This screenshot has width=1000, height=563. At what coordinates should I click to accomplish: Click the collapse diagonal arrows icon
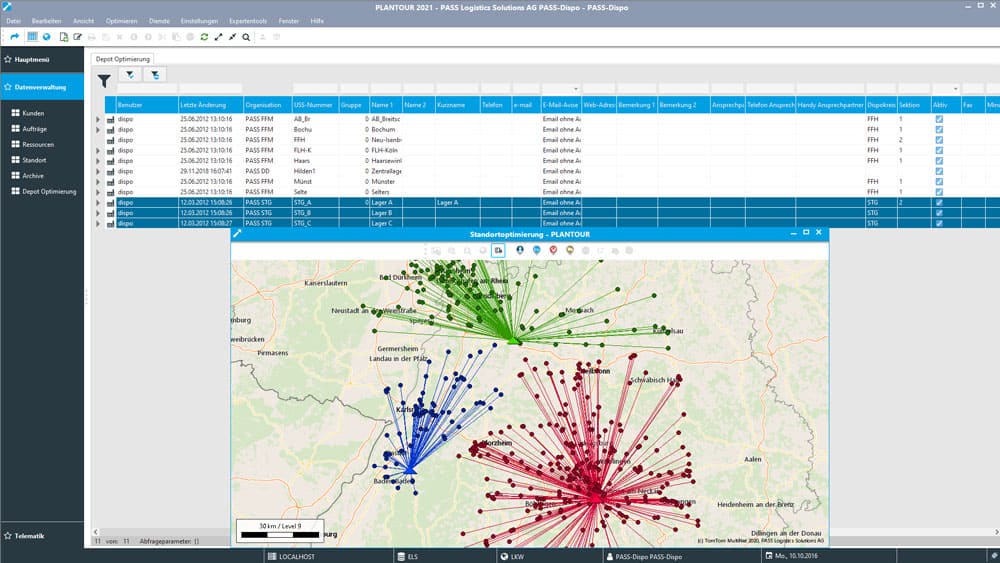233,37
